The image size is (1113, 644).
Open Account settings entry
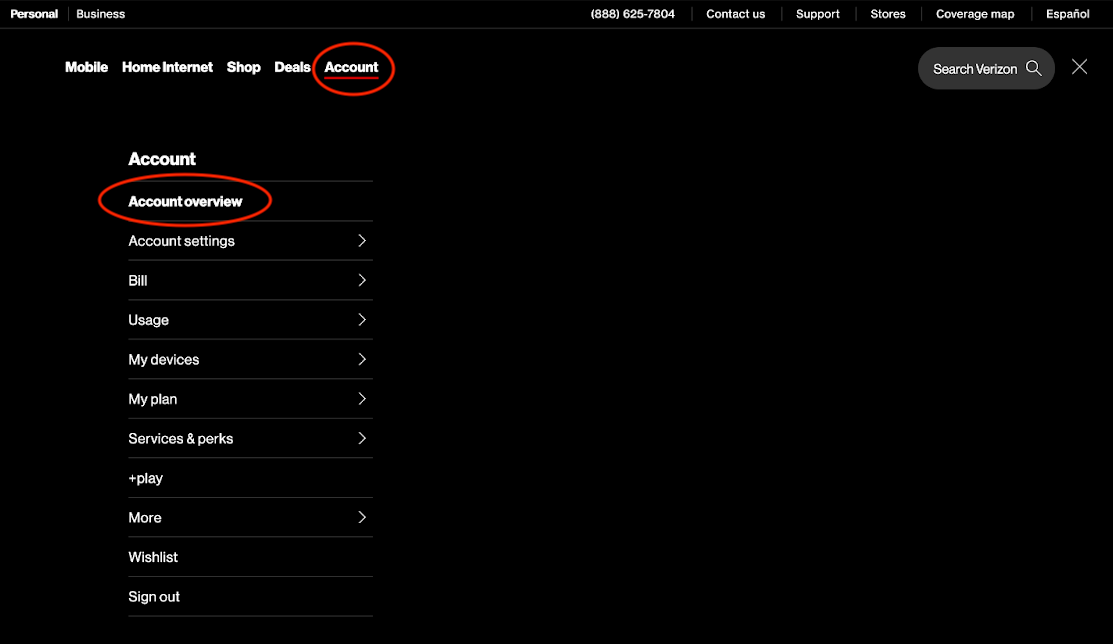(x=251, y=241)
